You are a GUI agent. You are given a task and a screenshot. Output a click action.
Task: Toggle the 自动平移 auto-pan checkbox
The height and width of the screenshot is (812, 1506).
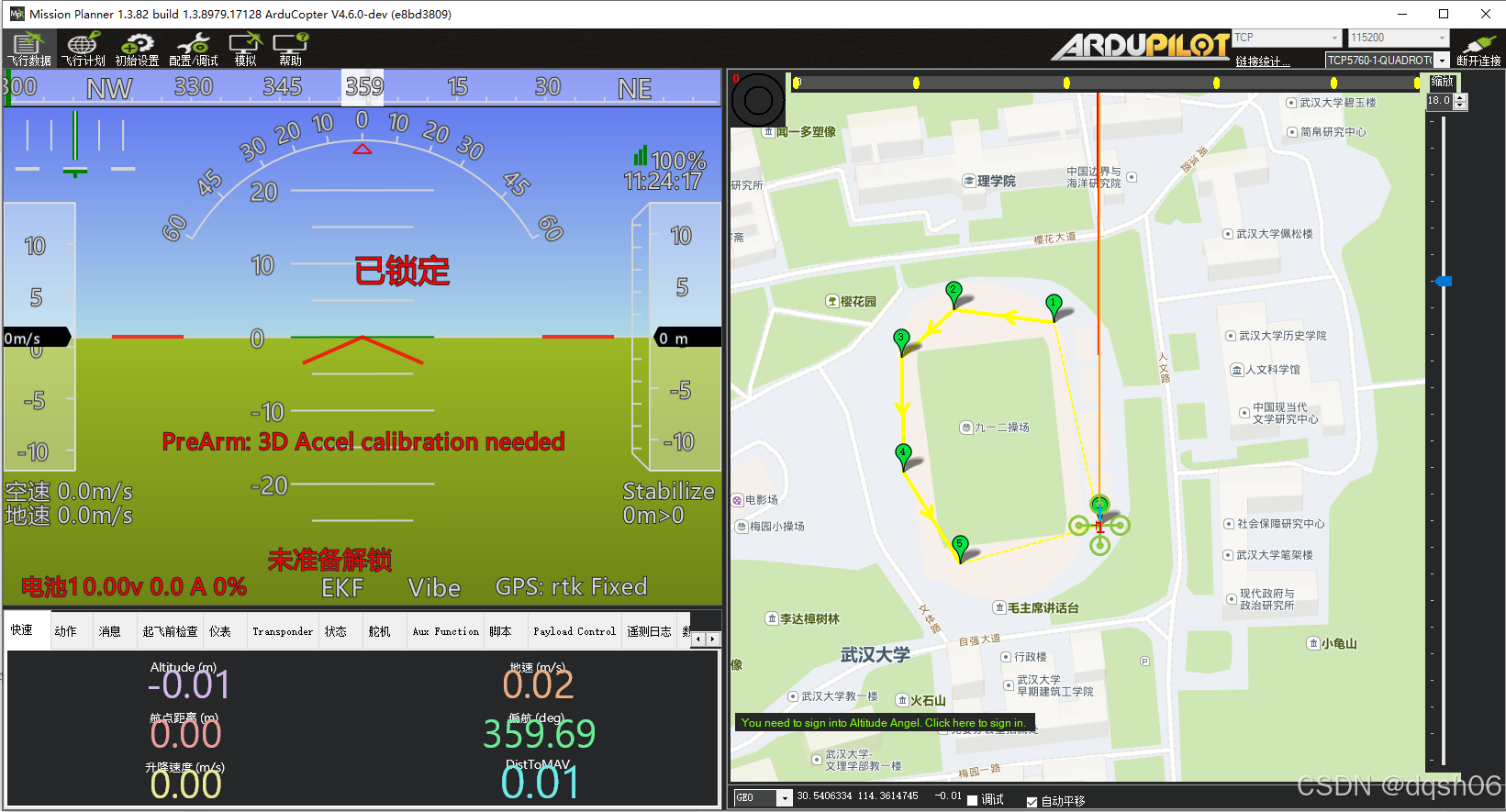coord(1032,801)
